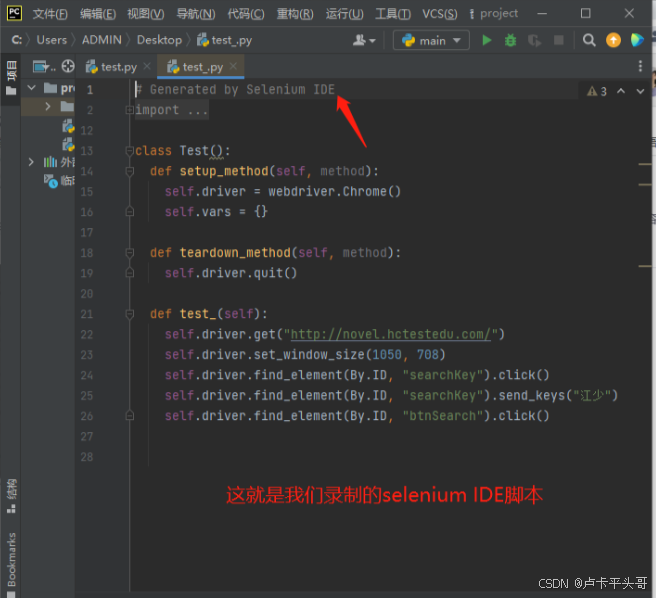Viewport: 656px width, 598px height.
Task: Open the 重构(R) menu
Action: pyautogui.click(x=295, y=14)
